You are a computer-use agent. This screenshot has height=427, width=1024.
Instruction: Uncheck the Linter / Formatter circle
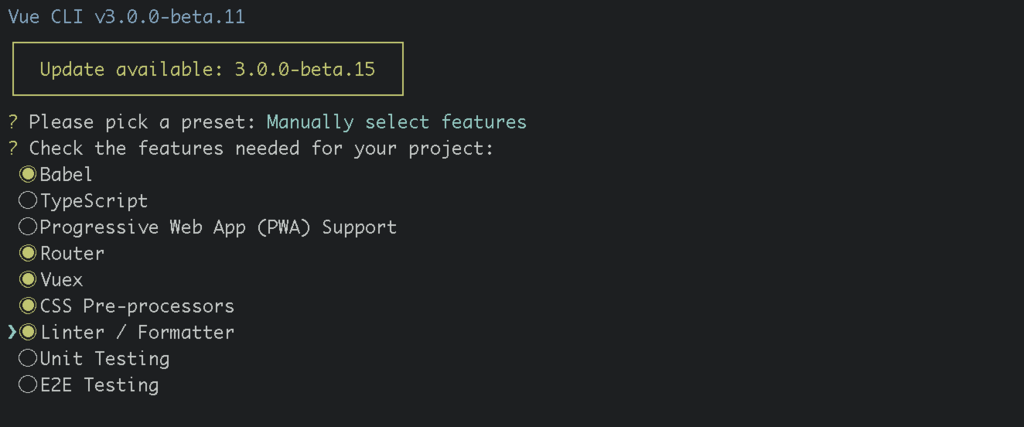point(27,332)
